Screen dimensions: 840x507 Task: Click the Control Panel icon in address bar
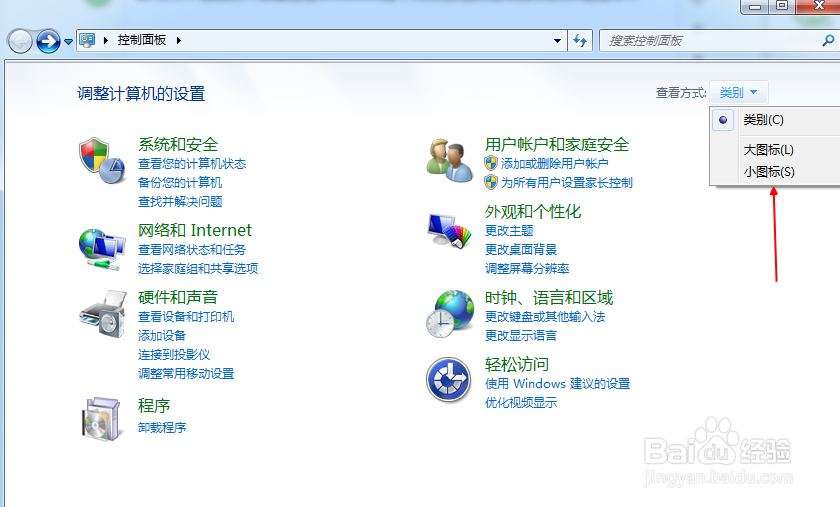pos(87,40)
